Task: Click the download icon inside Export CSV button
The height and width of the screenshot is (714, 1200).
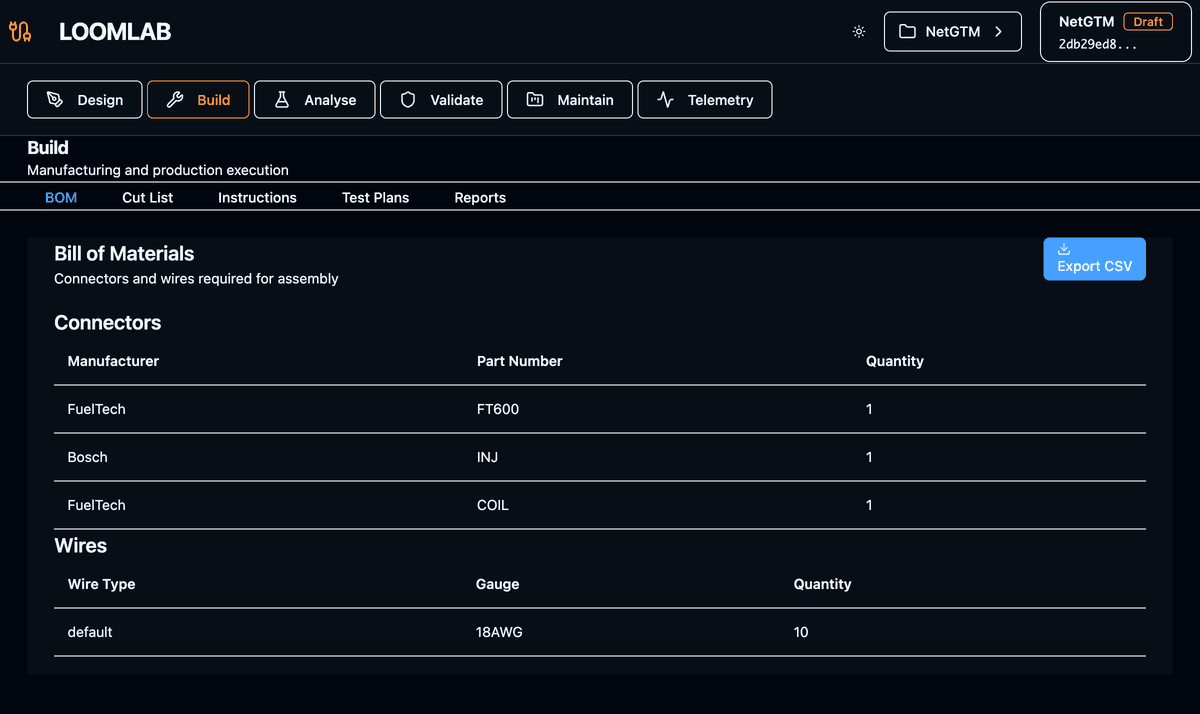Action: pyautogui.click(x=1063, y=249)
